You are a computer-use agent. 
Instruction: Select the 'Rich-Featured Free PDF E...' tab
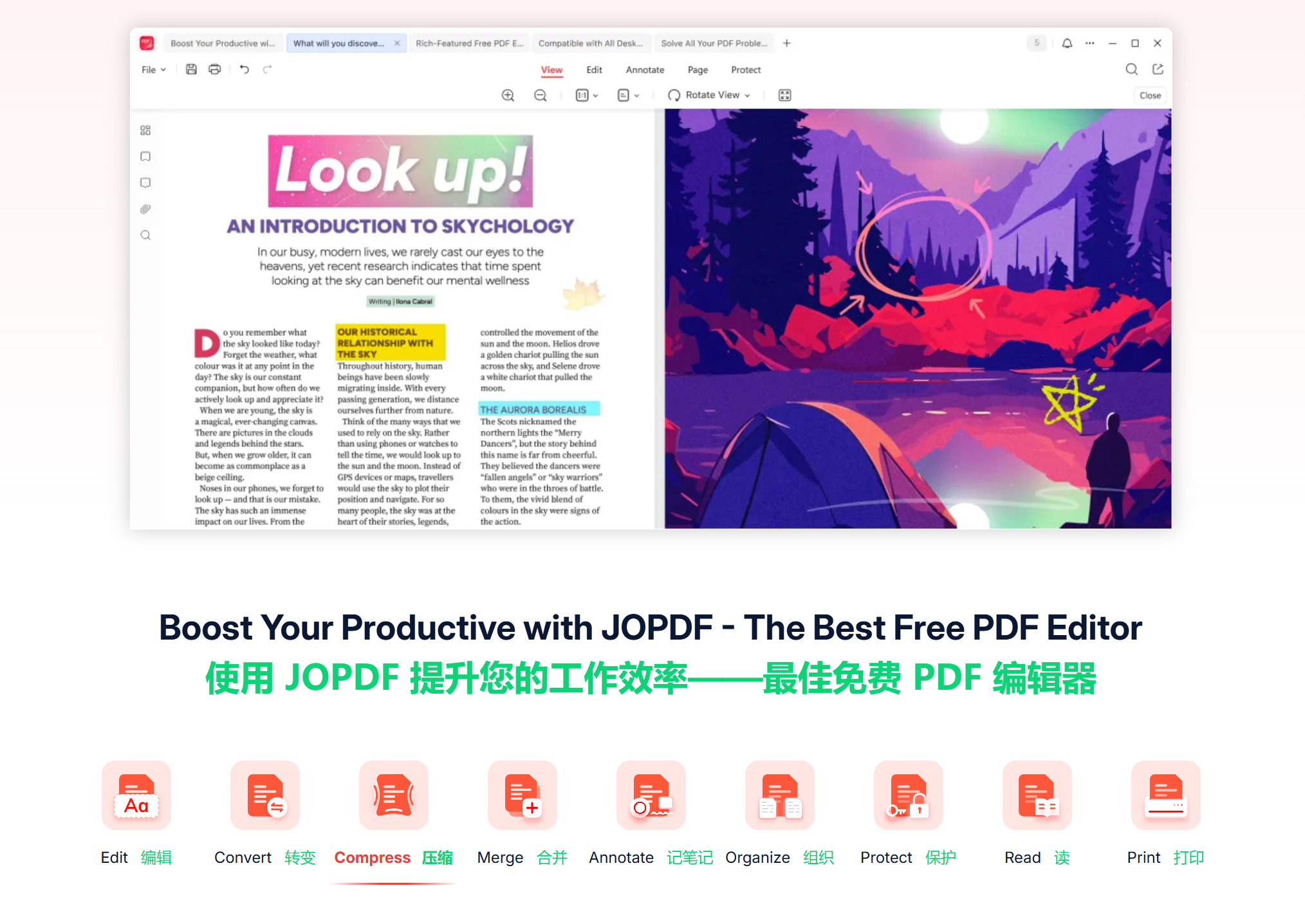click(x=469, y=43)
